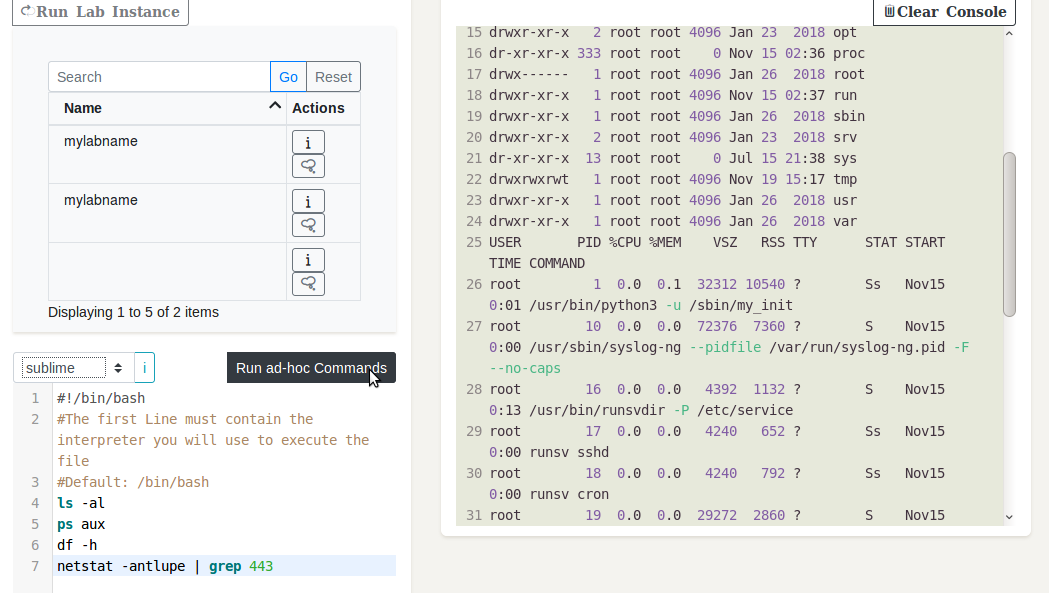Click the console scroll-down arrow
The image size is (1049, 593).
[x=1010, y=517]
